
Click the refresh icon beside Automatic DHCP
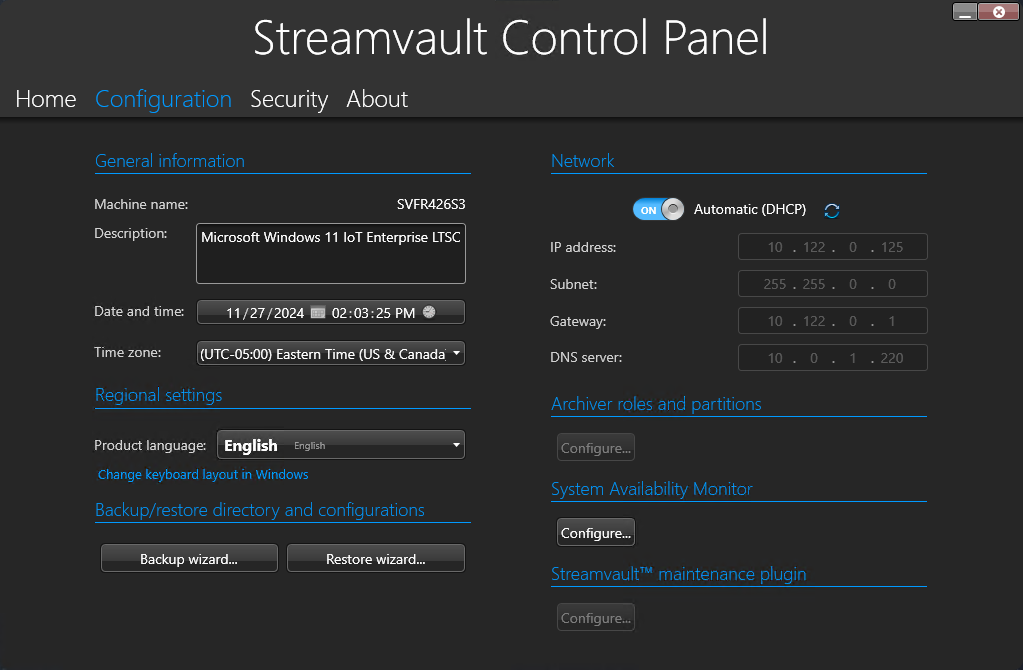831,209
